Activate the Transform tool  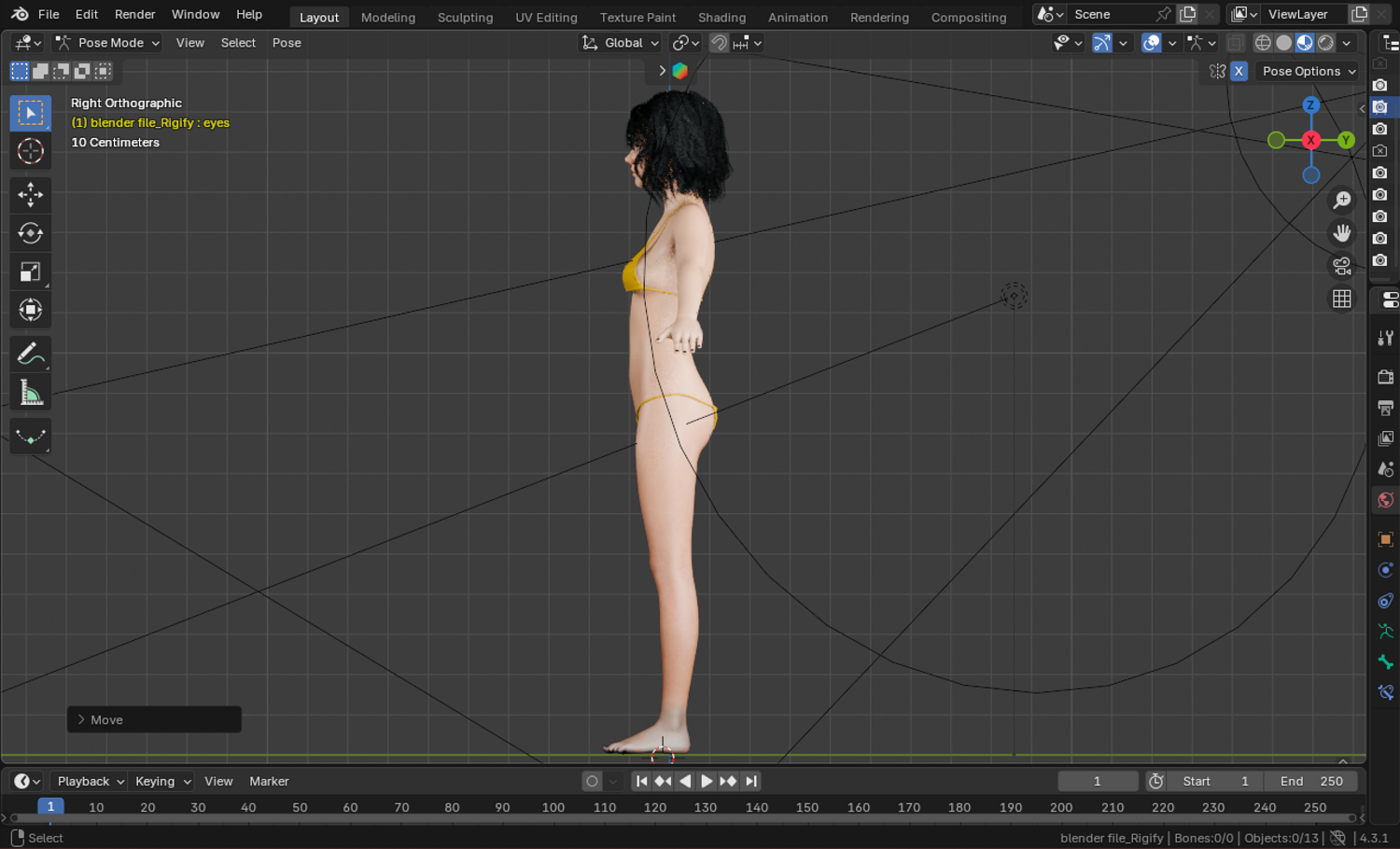(x=30, y=310)
